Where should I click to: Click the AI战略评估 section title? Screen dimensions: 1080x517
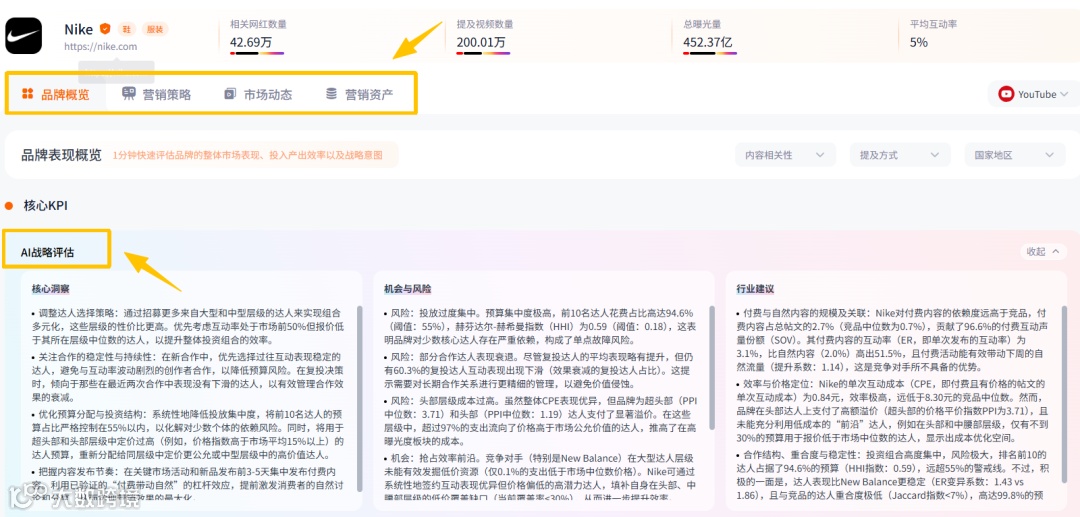[x=48, y=252]
